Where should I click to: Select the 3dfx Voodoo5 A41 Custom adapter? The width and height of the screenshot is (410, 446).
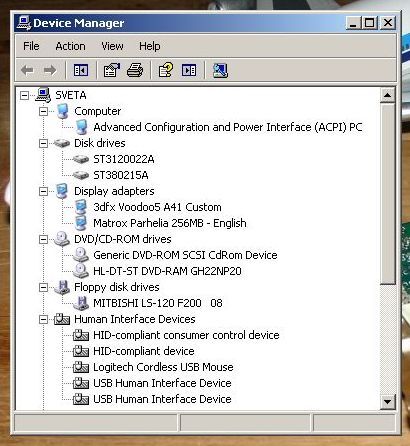[157, 207]
